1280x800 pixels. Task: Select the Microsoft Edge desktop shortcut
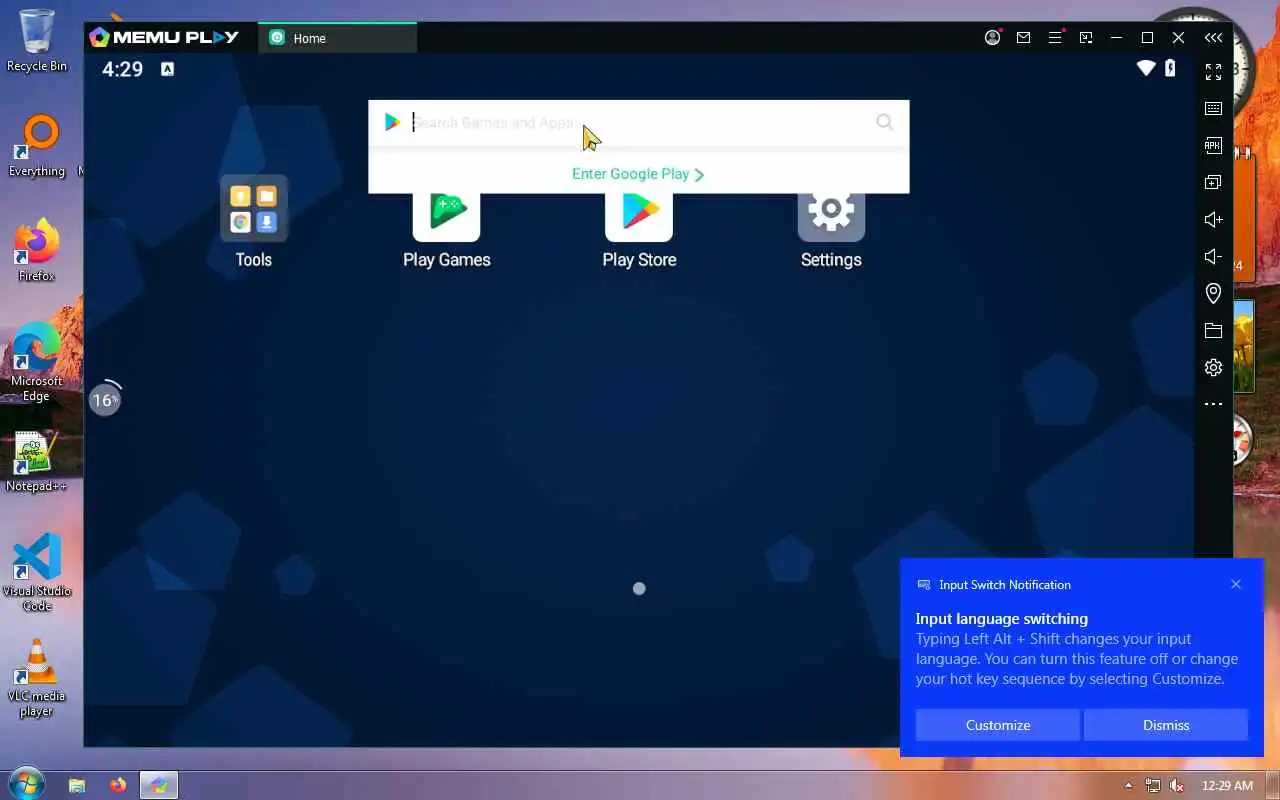(x=37, y=363)
